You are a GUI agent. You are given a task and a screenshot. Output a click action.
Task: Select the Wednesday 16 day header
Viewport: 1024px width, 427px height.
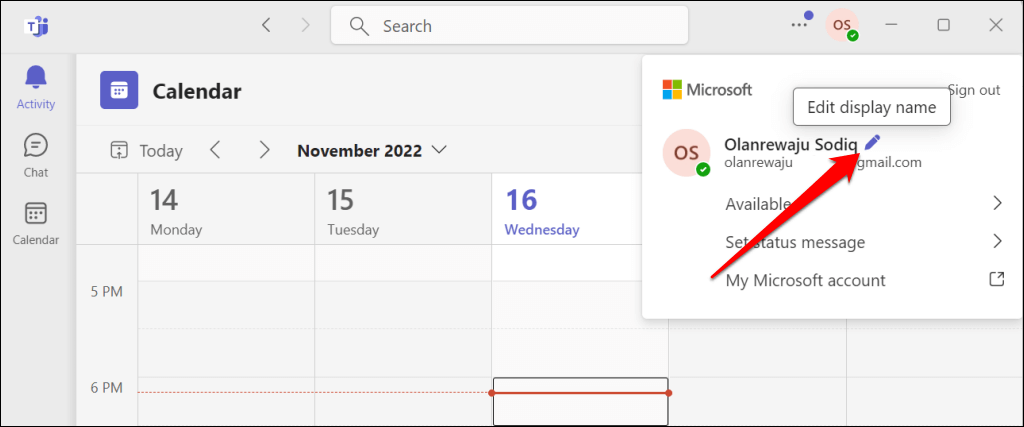[x=580, y=210]
